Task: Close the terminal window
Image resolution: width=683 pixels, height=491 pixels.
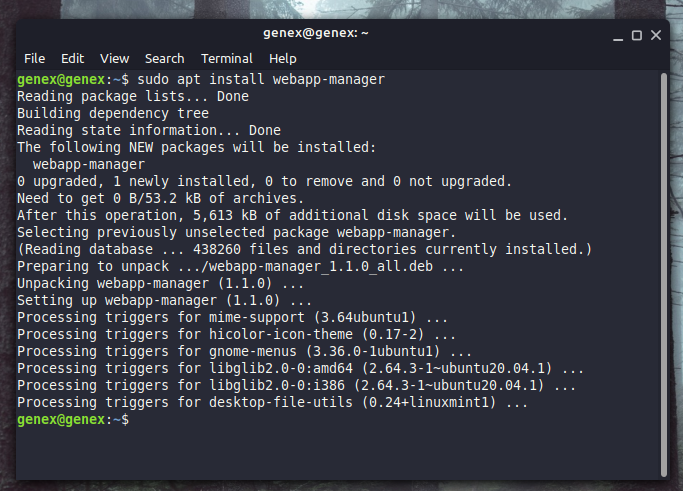Action: pyautogui.click(x=656, y=35)
